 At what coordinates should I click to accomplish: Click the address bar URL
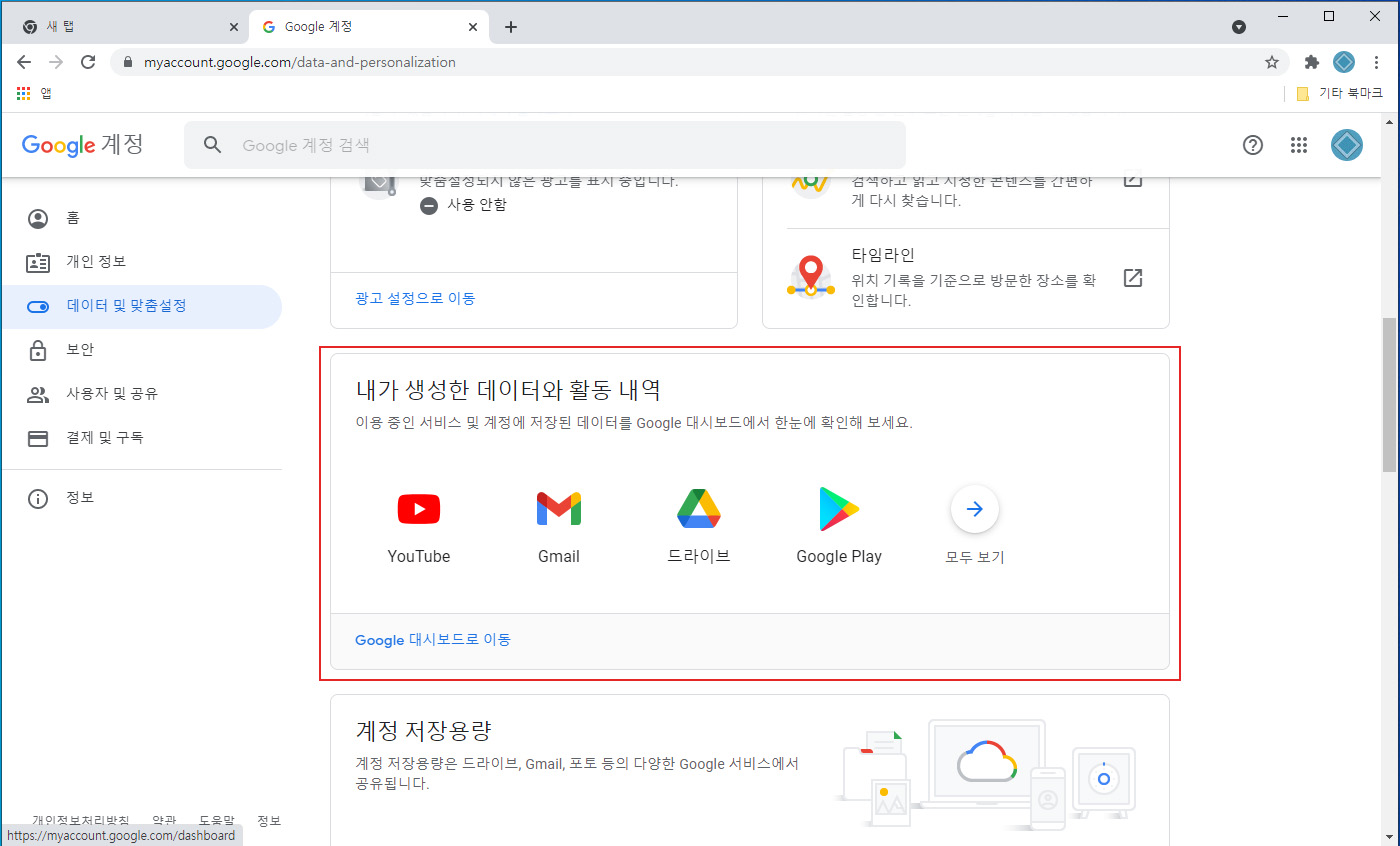coord(300,62)
